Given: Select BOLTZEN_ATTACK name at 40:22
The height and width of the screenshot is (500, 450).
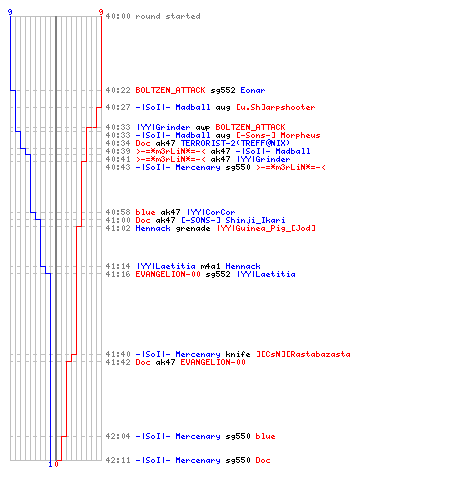Looking at the screenshot, I should click(x=170, y=90).
